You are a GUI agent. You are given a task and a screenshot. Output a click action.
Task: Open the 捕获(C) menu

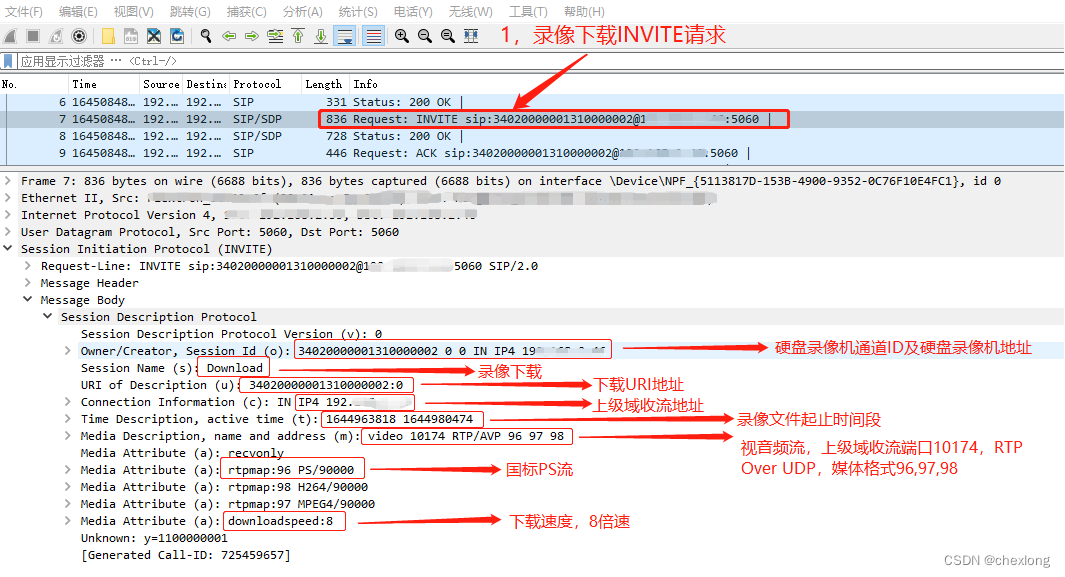247,12
